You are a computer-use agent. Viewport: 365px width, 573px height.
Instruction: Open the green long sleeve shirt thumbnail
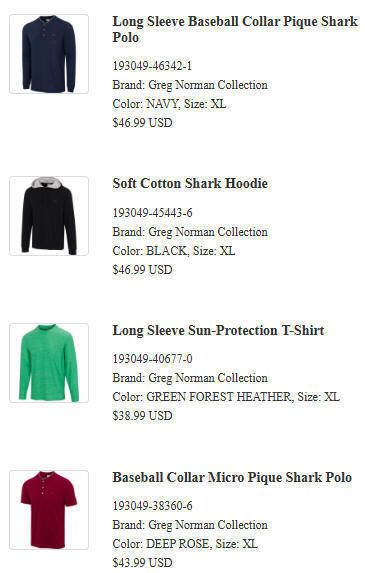[49, 363]
